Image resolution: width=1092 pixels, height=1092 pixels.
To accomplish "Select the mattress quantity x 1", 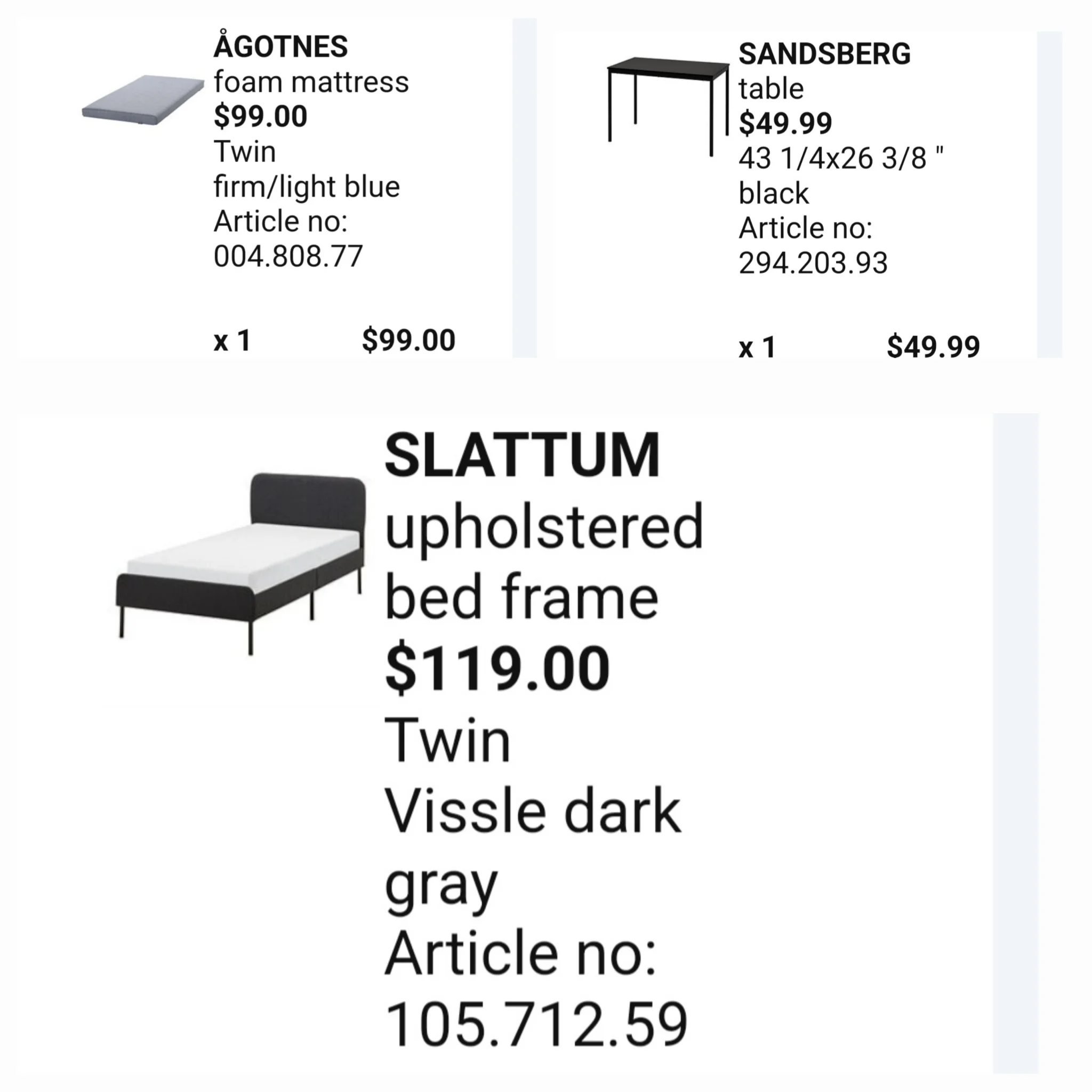I will [232, 340].
